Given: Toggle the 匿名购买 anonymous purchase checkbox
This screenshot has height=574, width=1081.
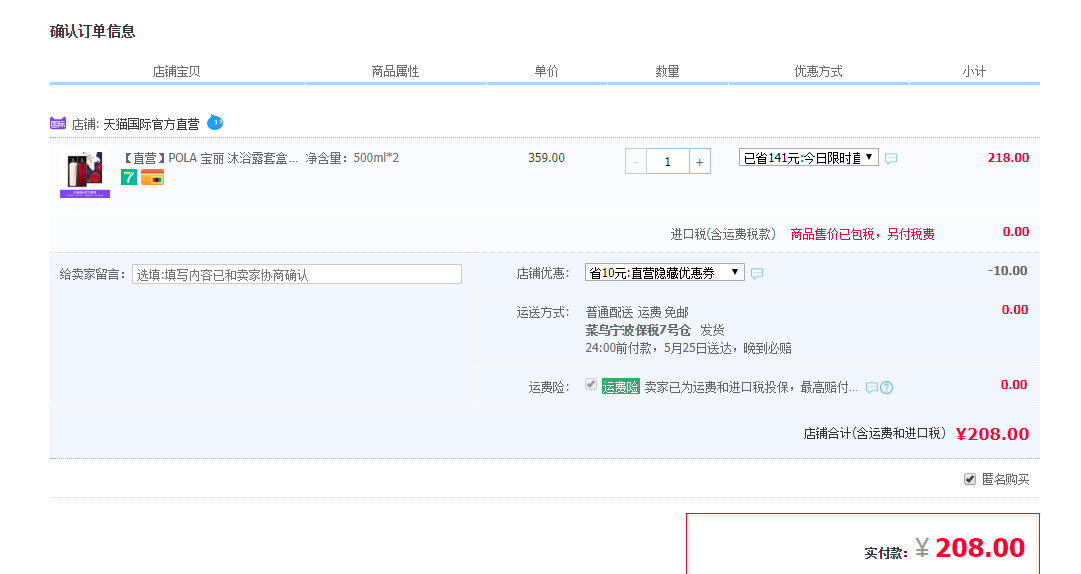Looking at the screenshot, I should 970,479.
